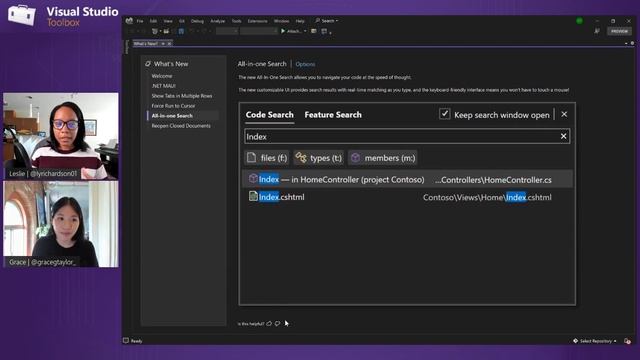Open the File menu
This screenshot has height=360, width=640.
[140, 21]
